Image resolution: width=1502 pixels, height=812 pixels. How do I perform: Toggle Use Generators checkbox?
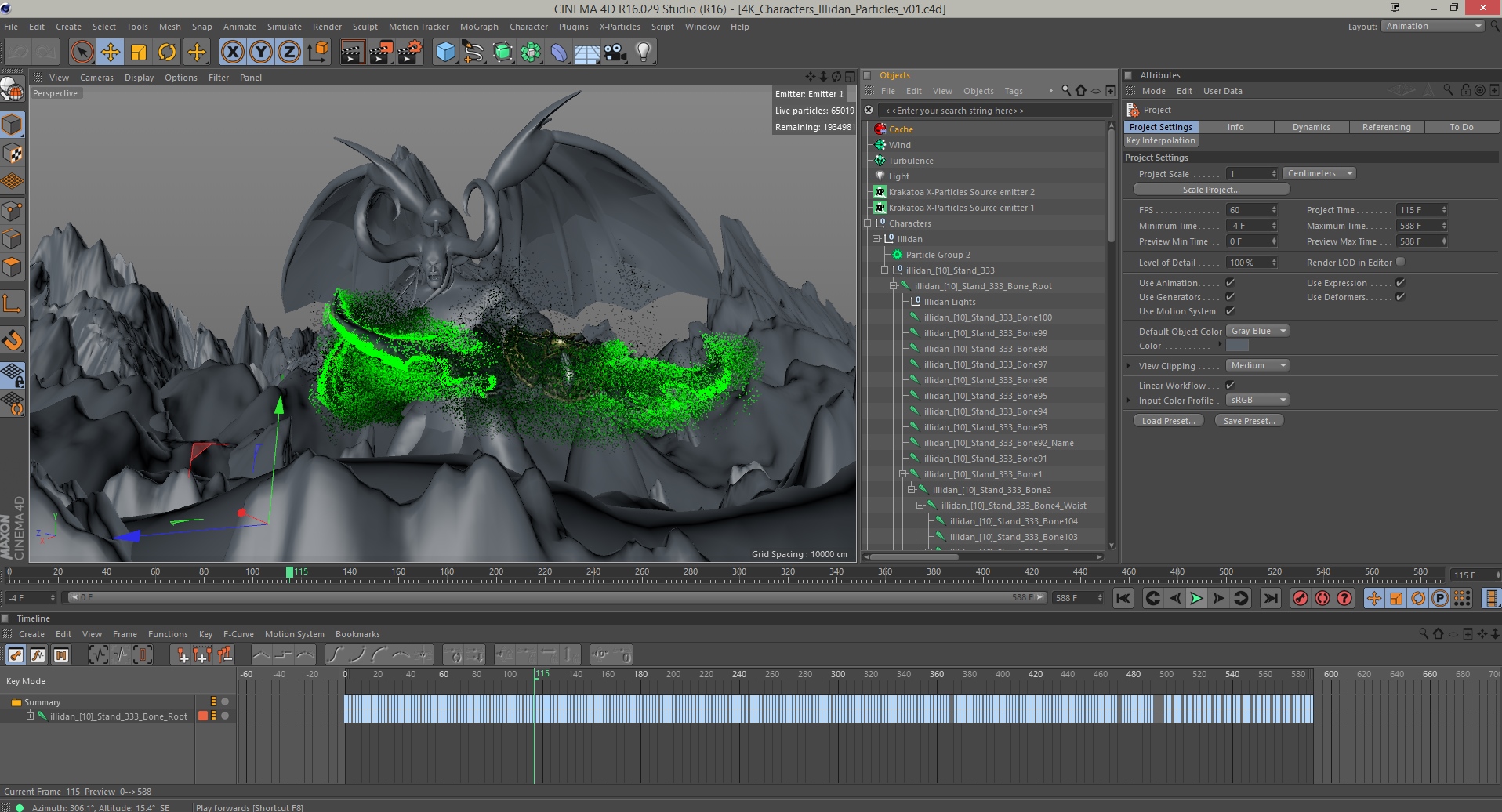1230,297
